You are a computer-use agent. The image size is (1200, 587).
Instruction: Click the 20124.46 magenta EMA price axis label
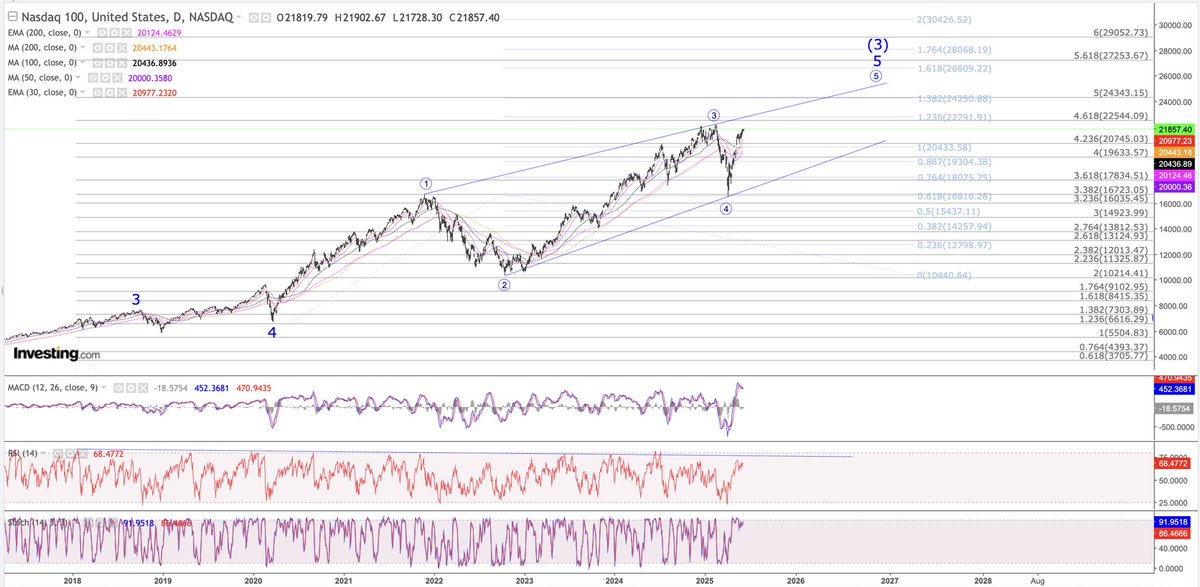(x=1174, y=175)
